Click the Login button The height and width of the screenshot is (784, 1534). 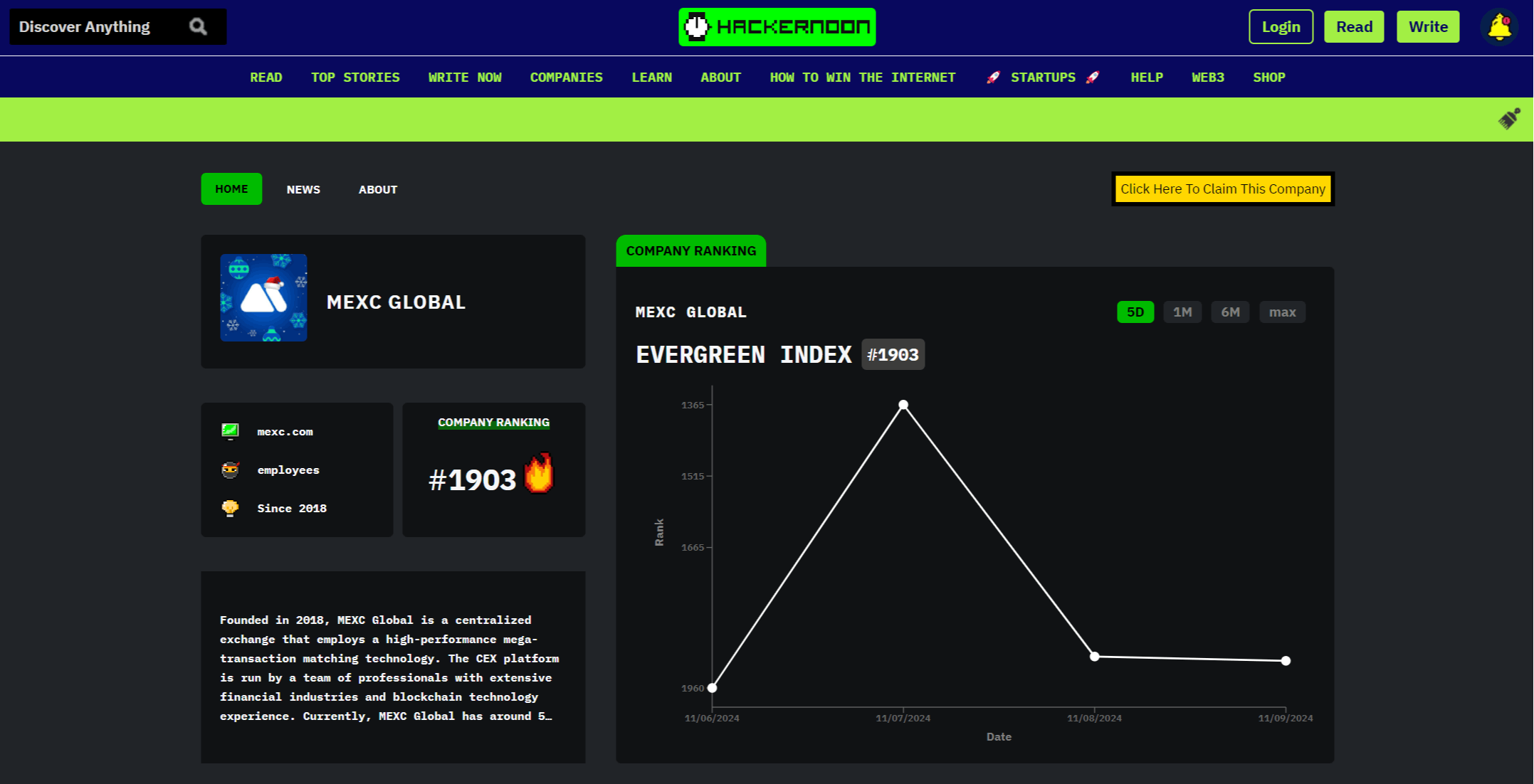click(x=1281, y=27)
